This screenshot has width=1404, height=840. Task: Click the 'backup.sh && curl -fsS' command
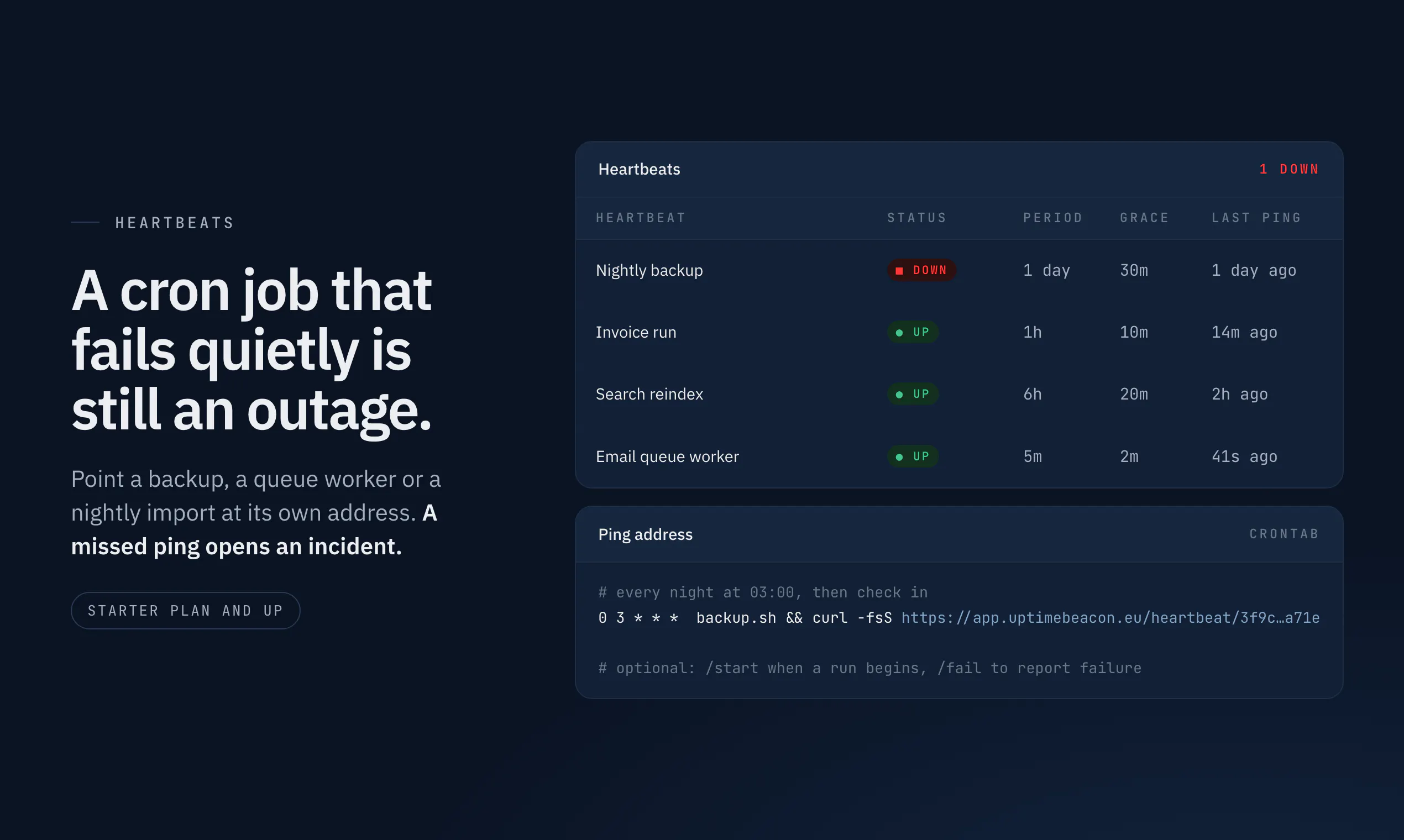point(794,617)
